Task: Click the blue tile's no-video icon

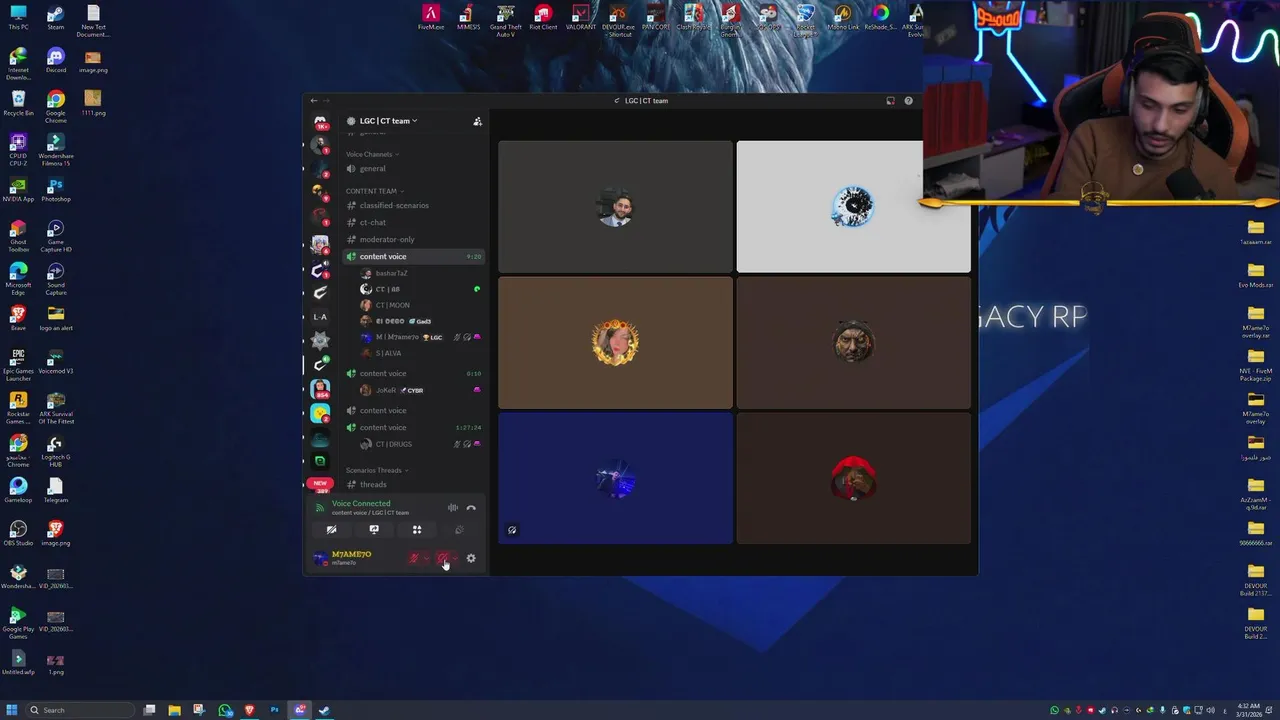Action: coord(512,530)
